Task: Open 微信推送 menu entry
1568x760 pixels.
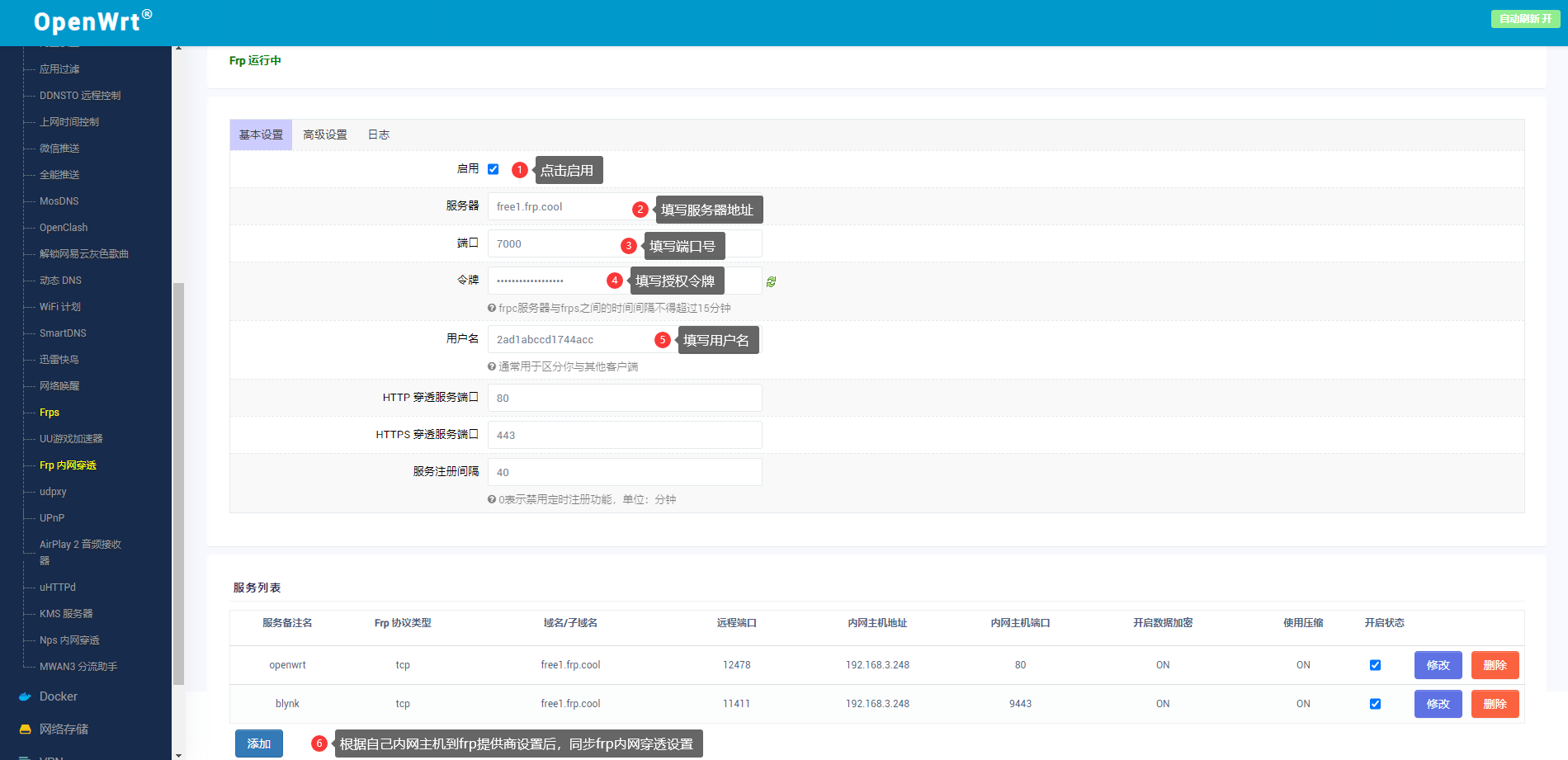Action: pos(59,149)
